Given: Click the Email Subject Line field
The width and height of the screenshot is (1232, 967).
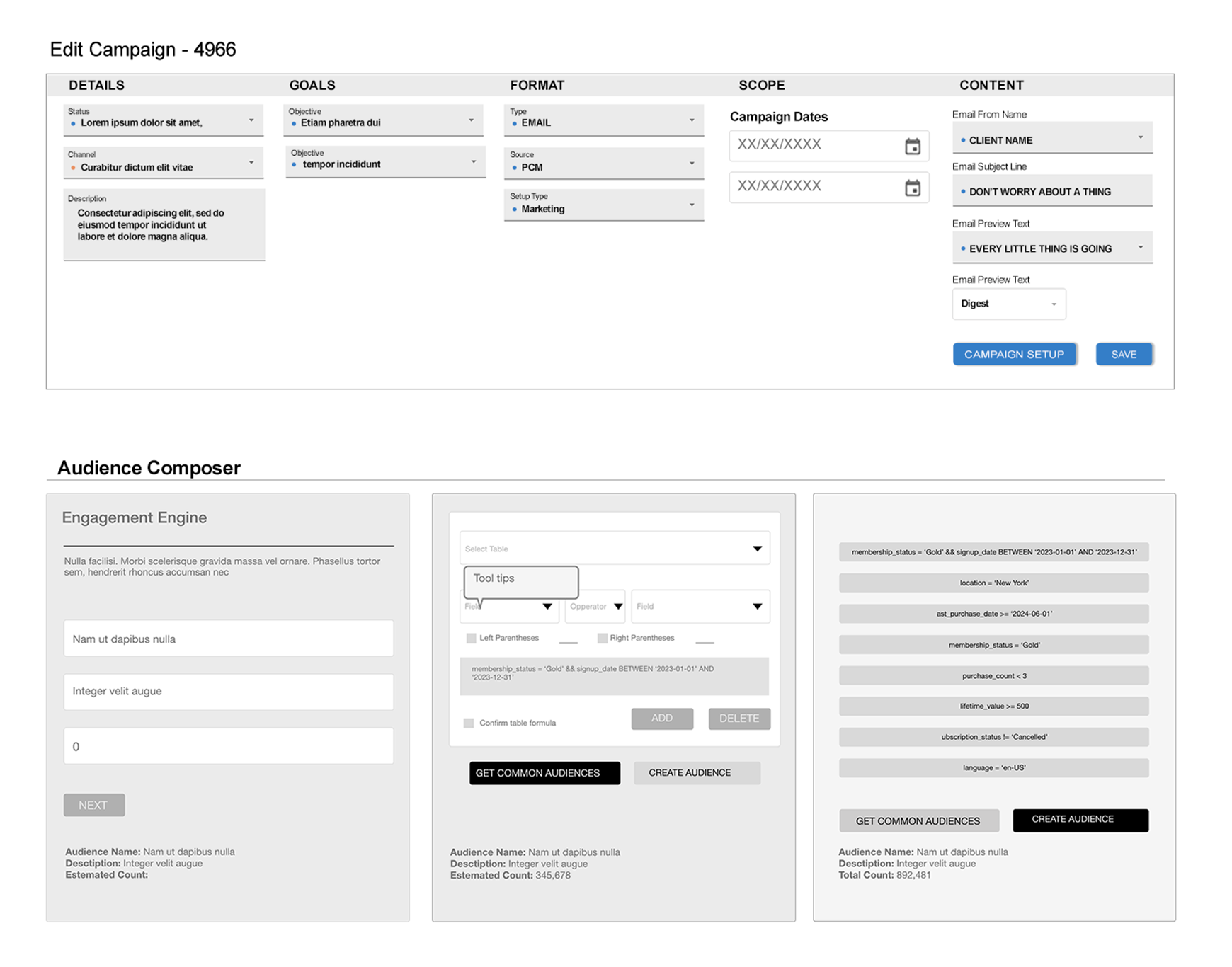Looking at the screenshot, I should coord(1051,191).
